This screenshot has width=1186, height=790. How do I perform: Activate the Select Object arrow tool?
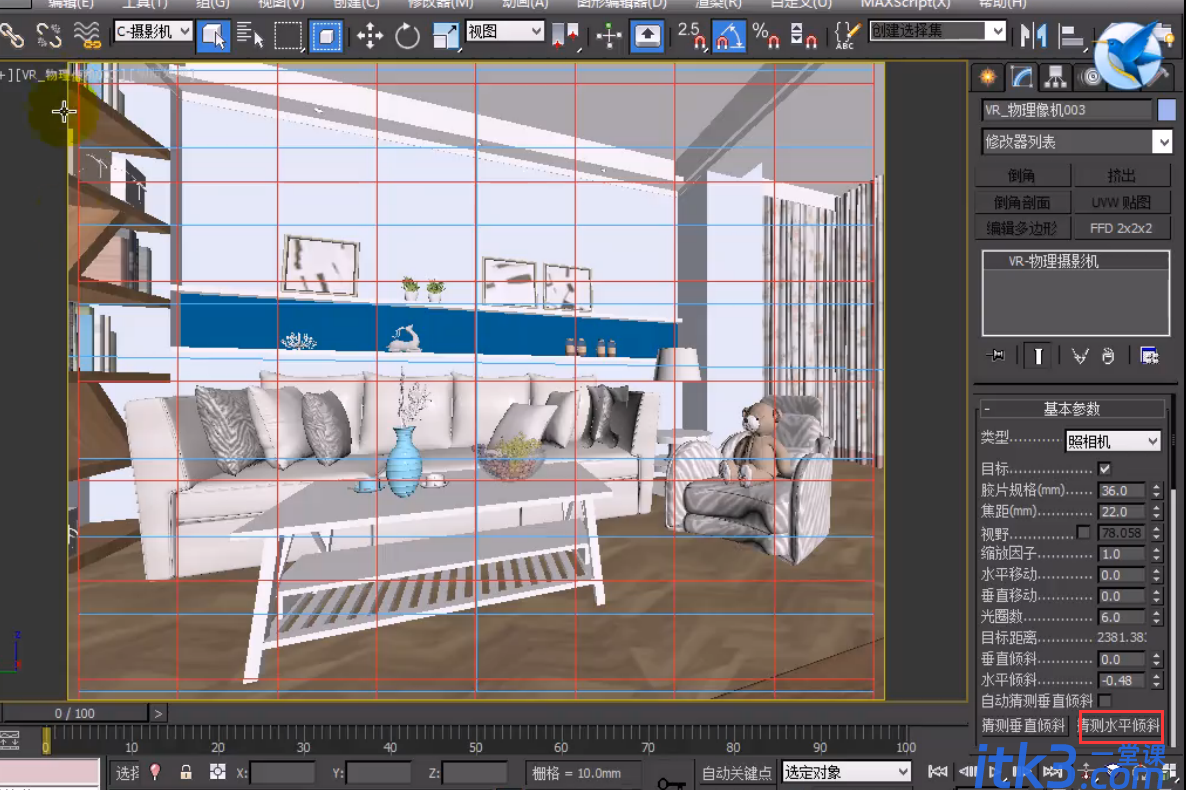pos(213,36)
